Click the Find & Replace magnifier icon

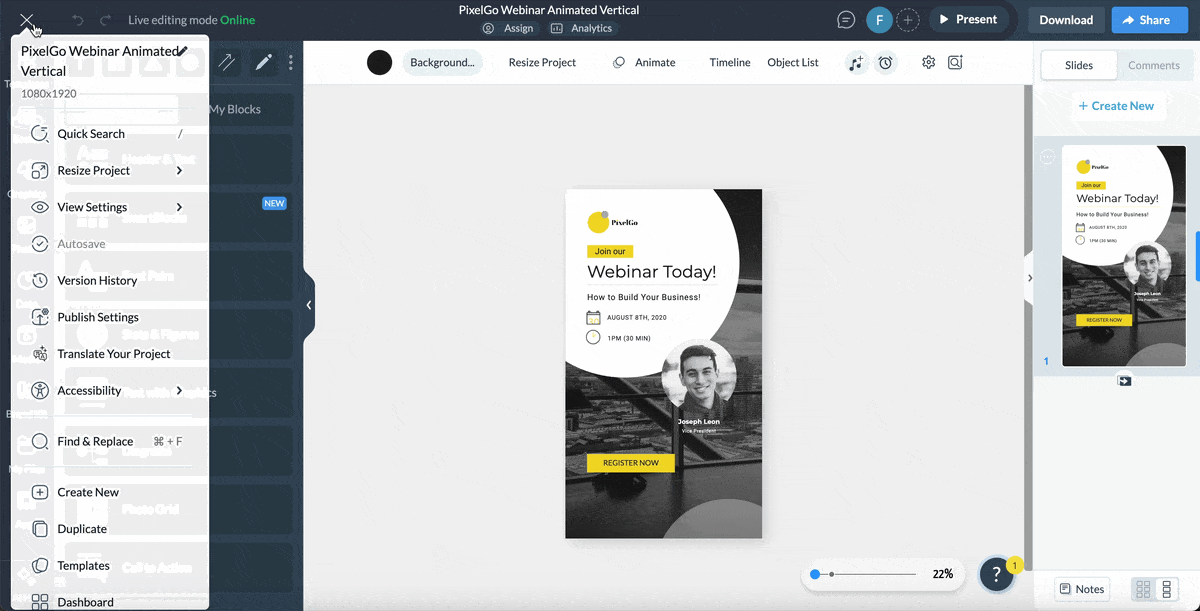point(40,441)
